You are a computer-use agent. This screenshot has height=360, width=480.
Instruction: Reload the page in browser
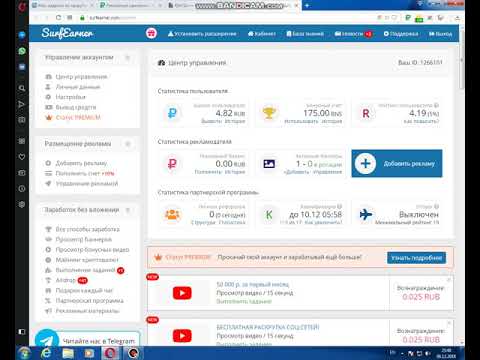point(58,18)
